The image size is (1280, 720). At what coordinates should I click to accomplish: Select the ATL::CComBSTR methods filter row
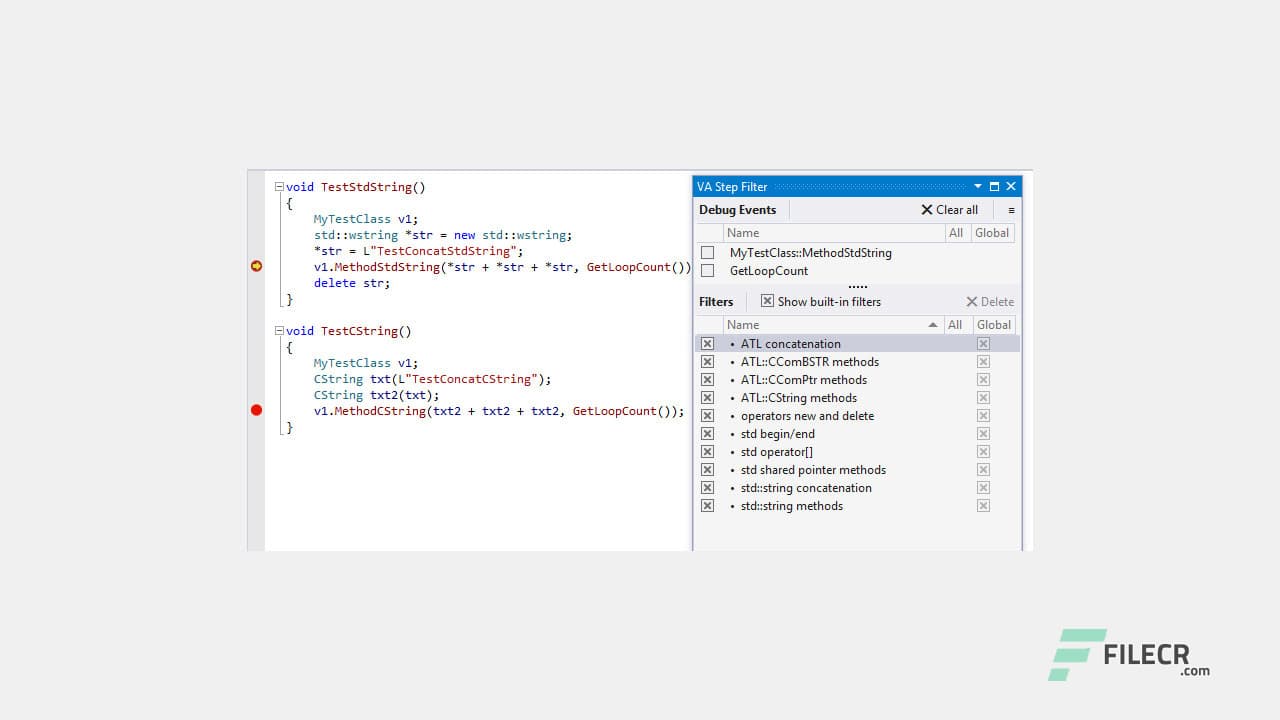pyautogui.click(x=810, y=362)
